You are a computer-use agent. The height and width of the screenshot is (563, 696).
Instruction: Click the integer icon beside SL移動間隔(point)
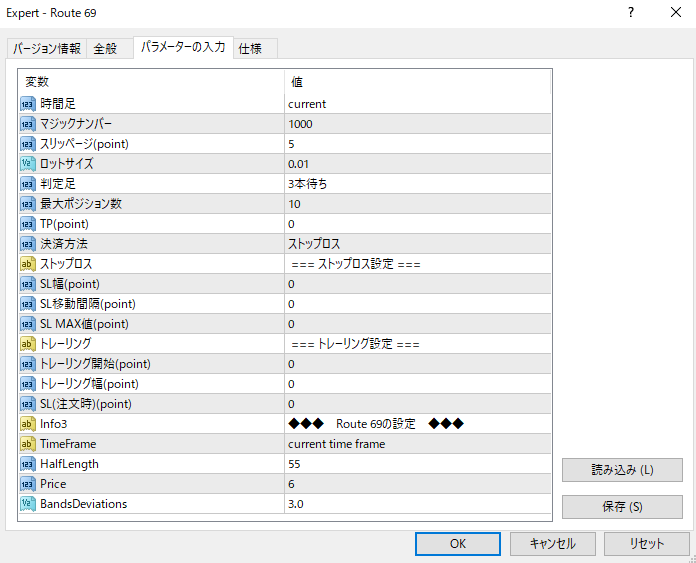[28, 304]
